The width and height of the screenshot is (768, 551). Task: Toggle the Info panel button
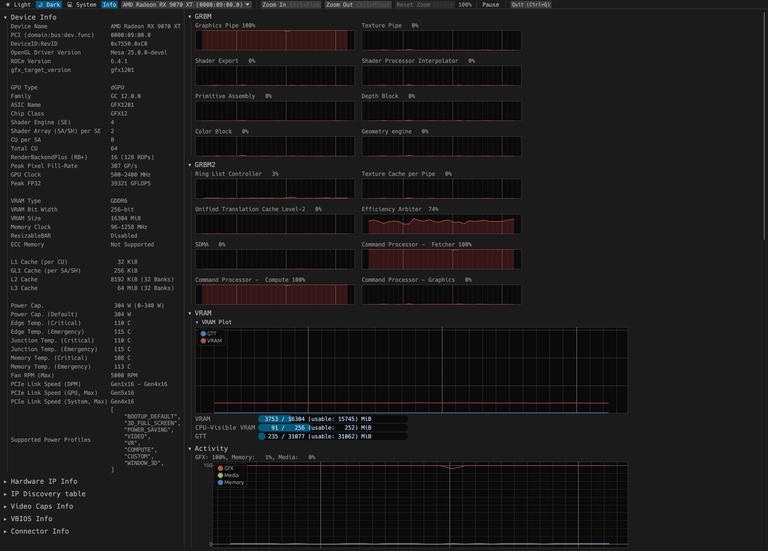pos(109,4)
